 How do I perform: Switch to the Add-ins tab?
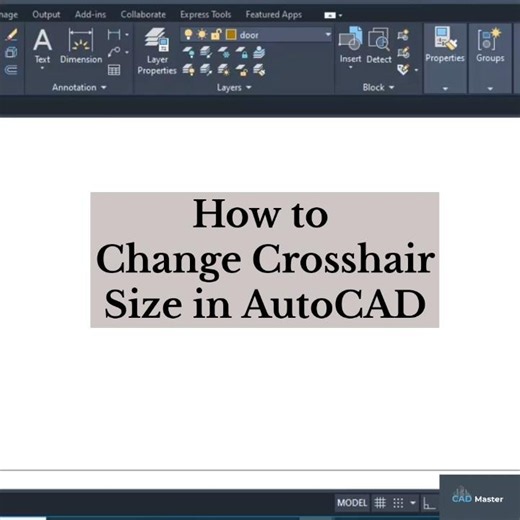click(x=90, y=15)
